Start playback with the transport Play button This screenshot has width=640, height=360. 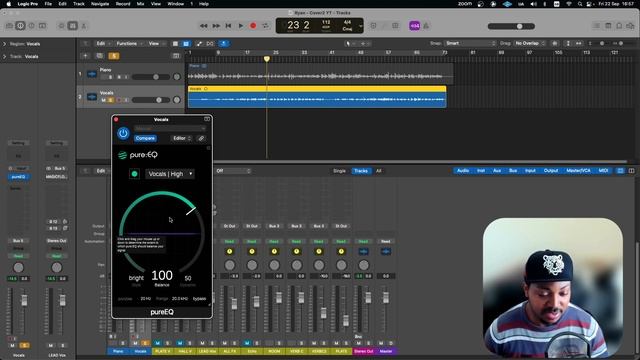click(x=241, y=26)
